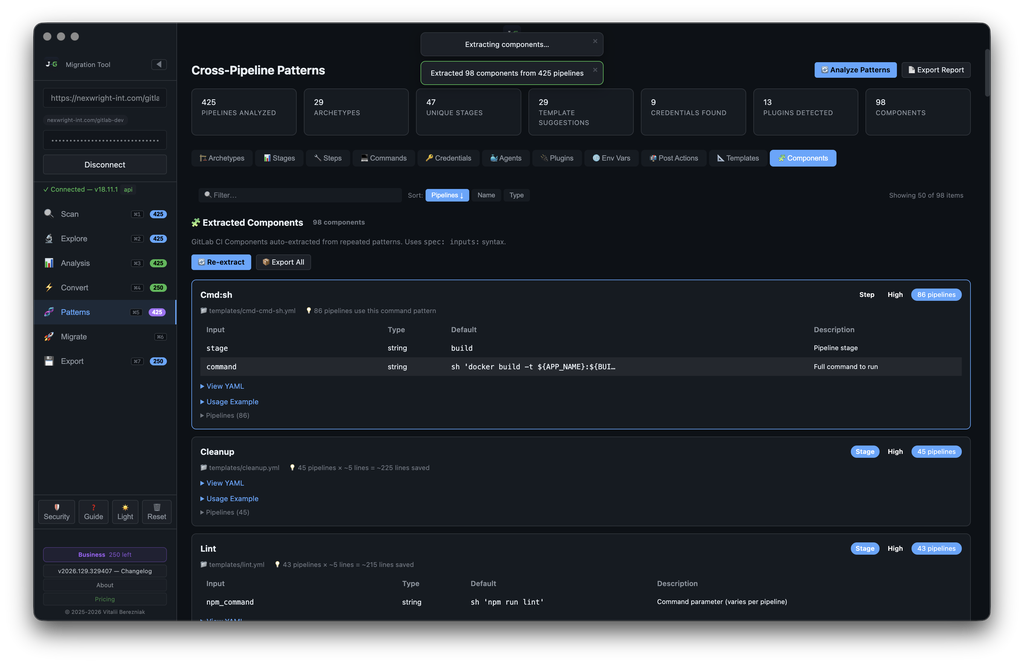1024x665 pixels.
Task: Click the Stage tag on the Cleanup card
Action: pyautogui.click(x=865, y=451)
